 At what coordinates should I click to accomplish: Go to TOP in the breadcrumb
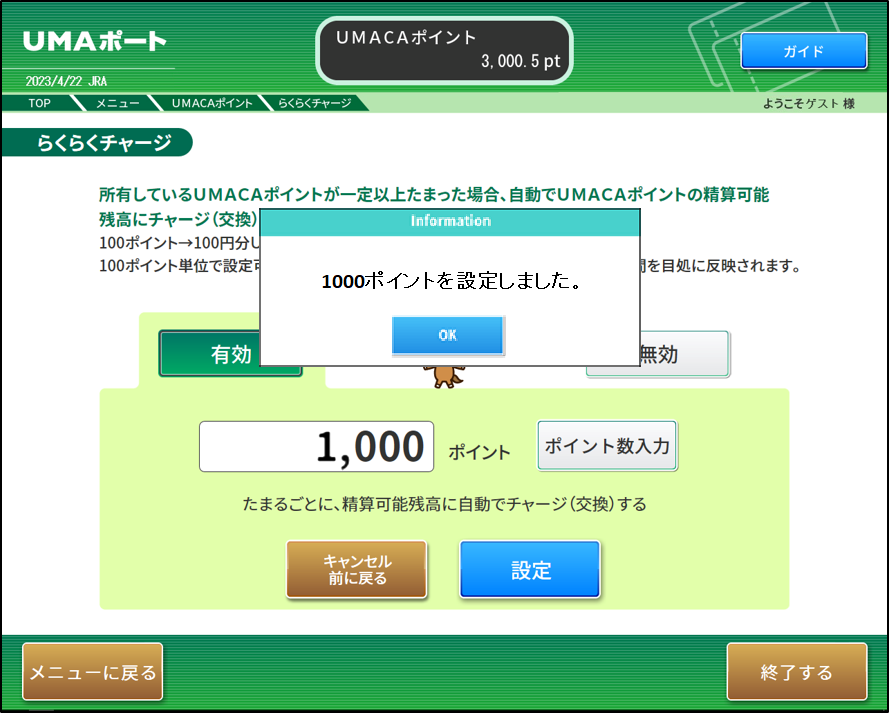39,103
